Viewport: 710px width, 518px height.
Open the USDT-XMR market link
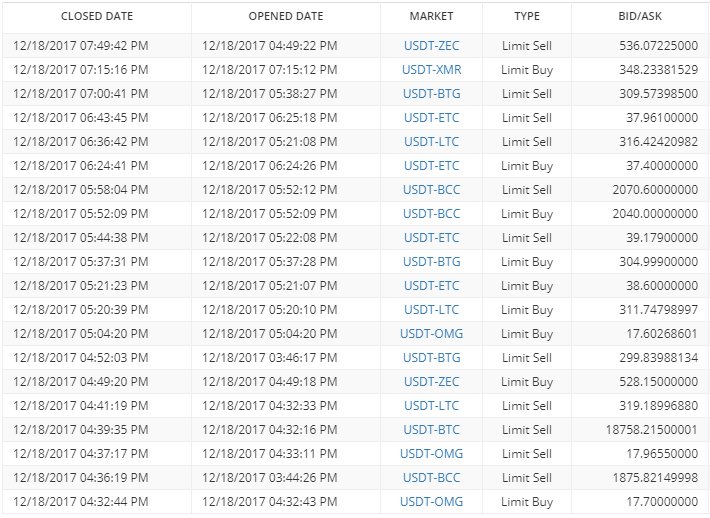tap(432, 70)
